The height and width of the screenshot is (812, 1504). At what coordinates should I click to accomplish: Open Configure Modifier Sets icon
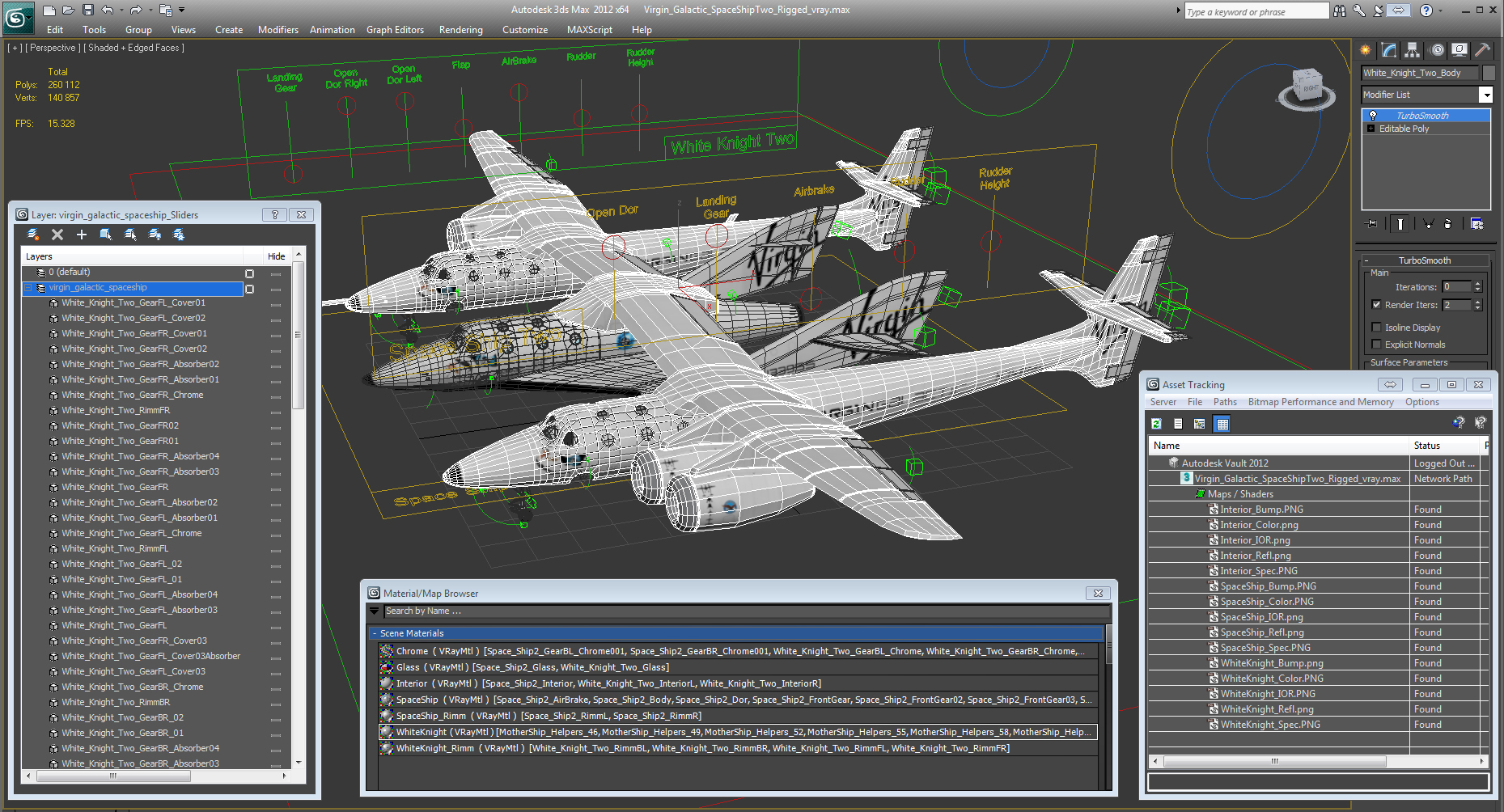click(1477, 224)
